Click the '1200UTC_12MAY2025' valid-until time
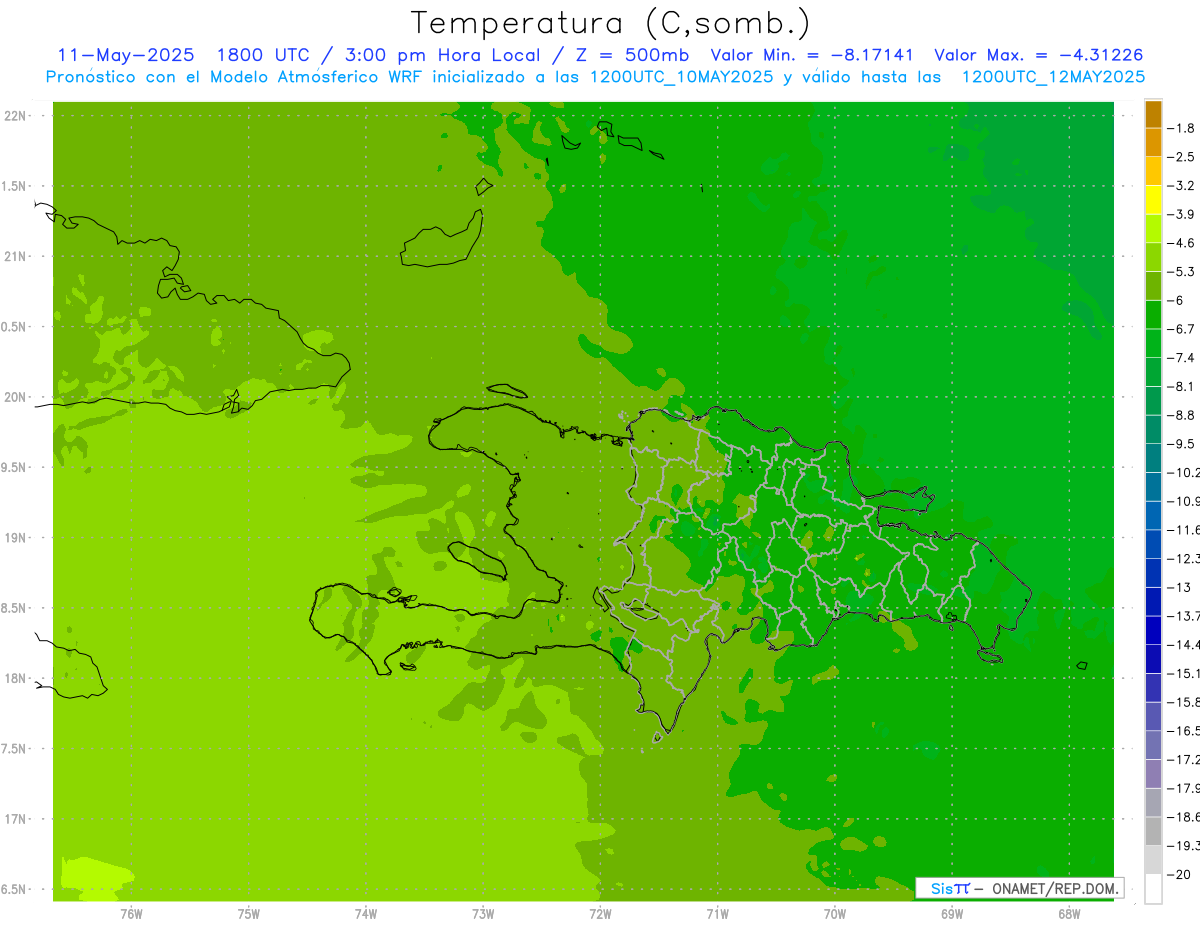Image resolution: width=1200 pixels, height=927 pixels. (x=1053, y=77)
